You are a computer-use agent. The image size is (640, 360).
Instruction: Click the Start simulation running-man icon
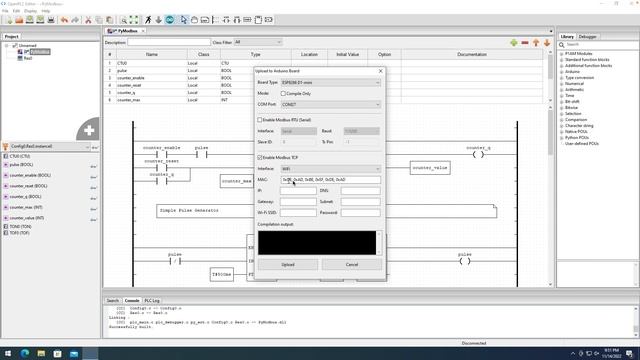point(148,20)
